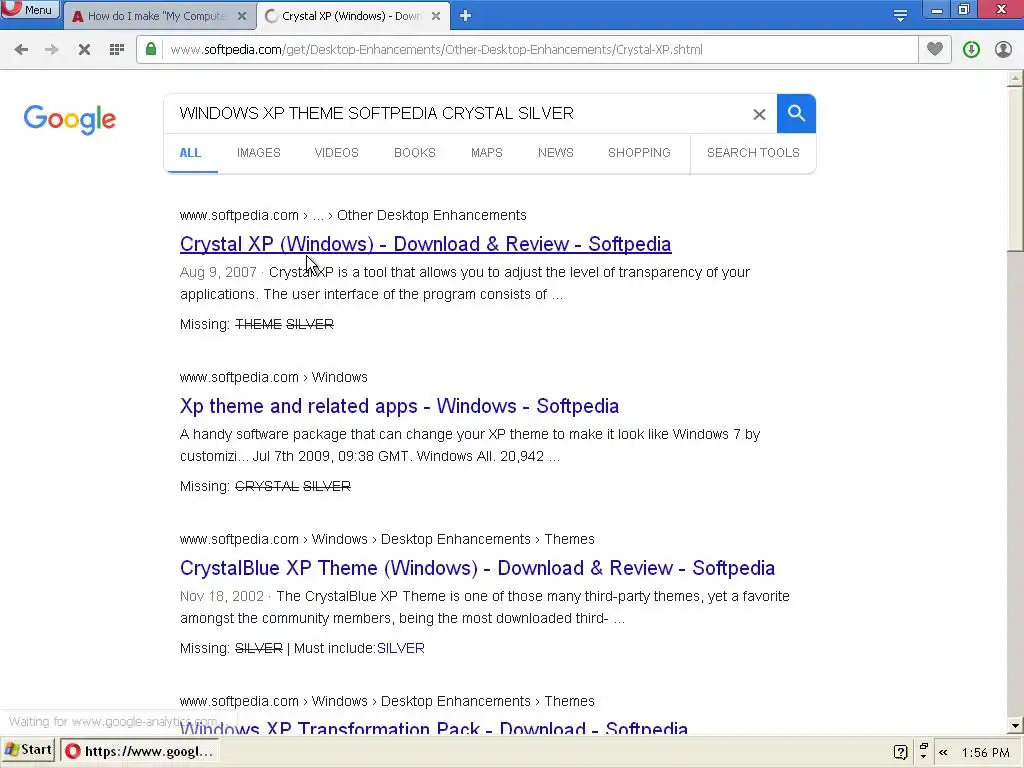Switch to the SHOPPING search tab

tap(639, 153)
